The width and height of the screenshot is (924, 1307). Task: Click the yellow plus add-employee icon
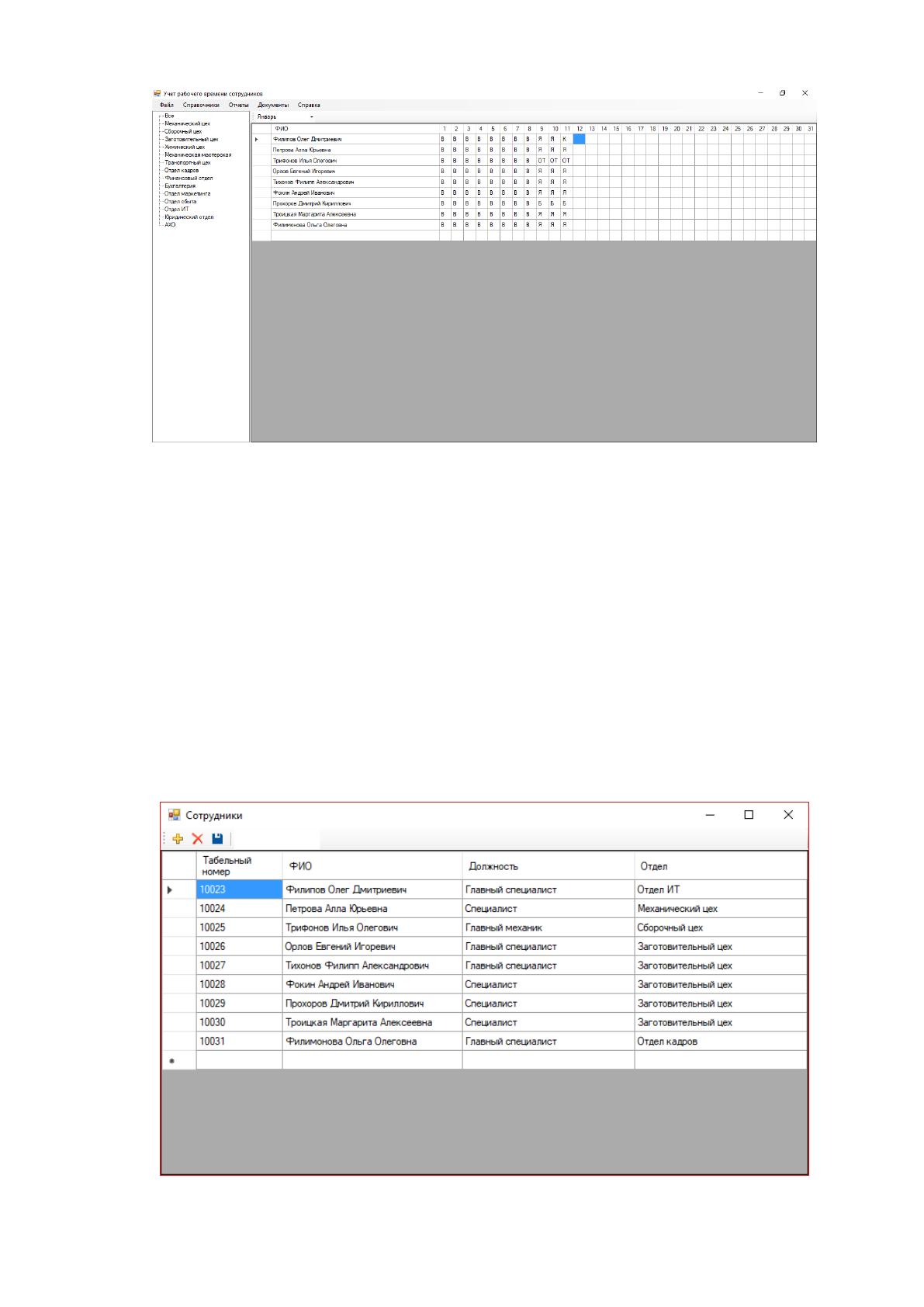(x=178, y=838)
